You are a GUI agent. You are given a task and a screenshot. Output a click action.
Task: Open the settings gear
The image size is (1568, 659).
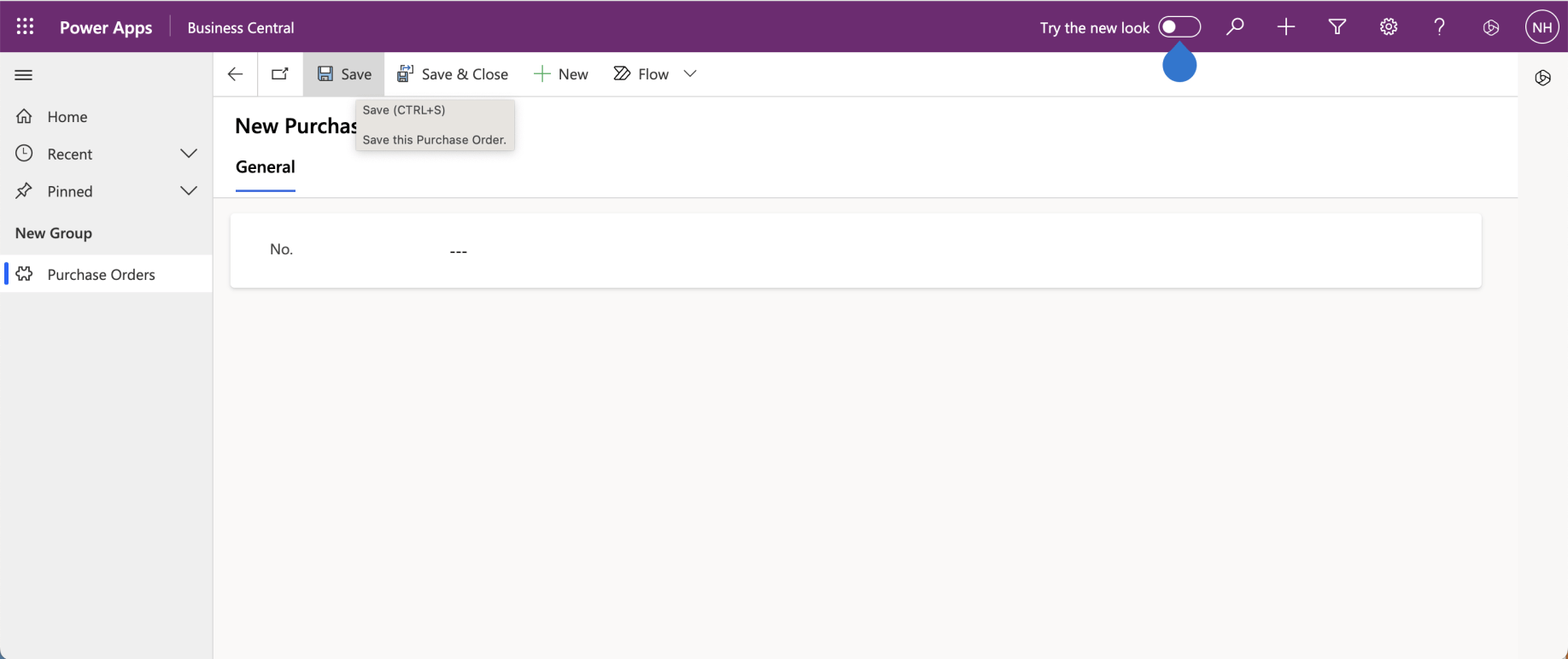(x=1389, y=27)
